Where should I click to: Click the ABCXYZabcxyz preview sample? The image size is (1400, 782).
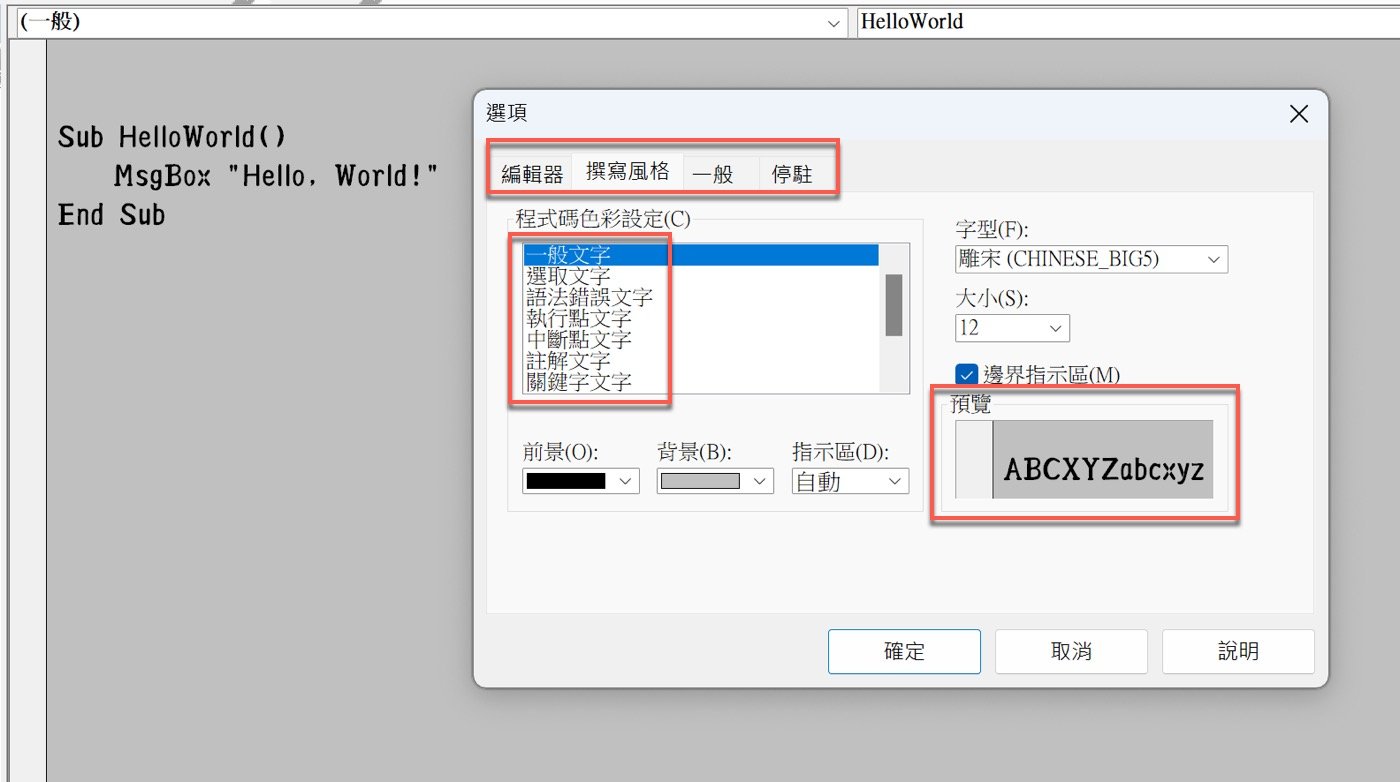click(1104, 470)
